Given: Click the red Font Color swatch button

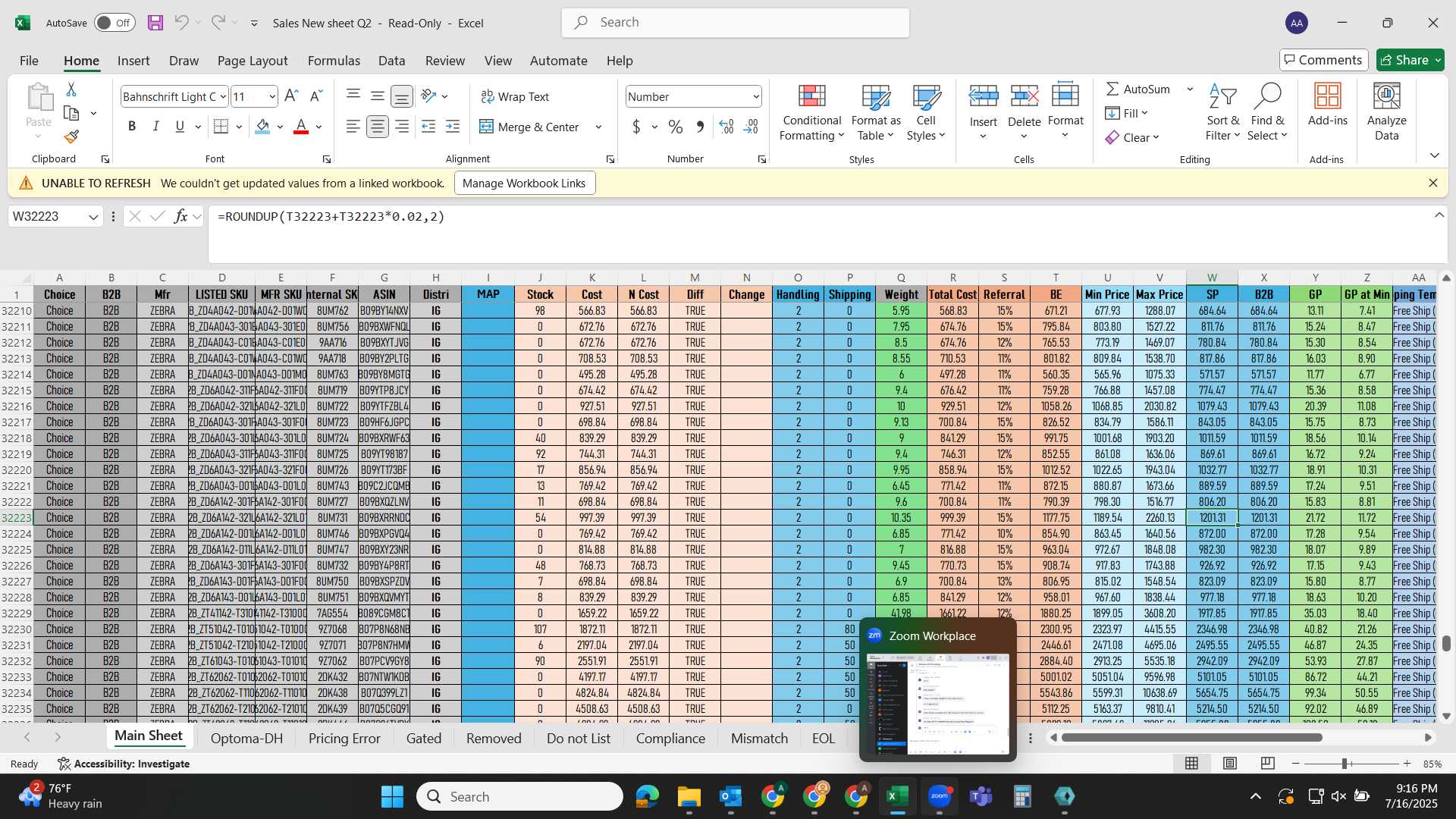Looking at the screenshot, I should pyautogui.click(x=301, y=127).
